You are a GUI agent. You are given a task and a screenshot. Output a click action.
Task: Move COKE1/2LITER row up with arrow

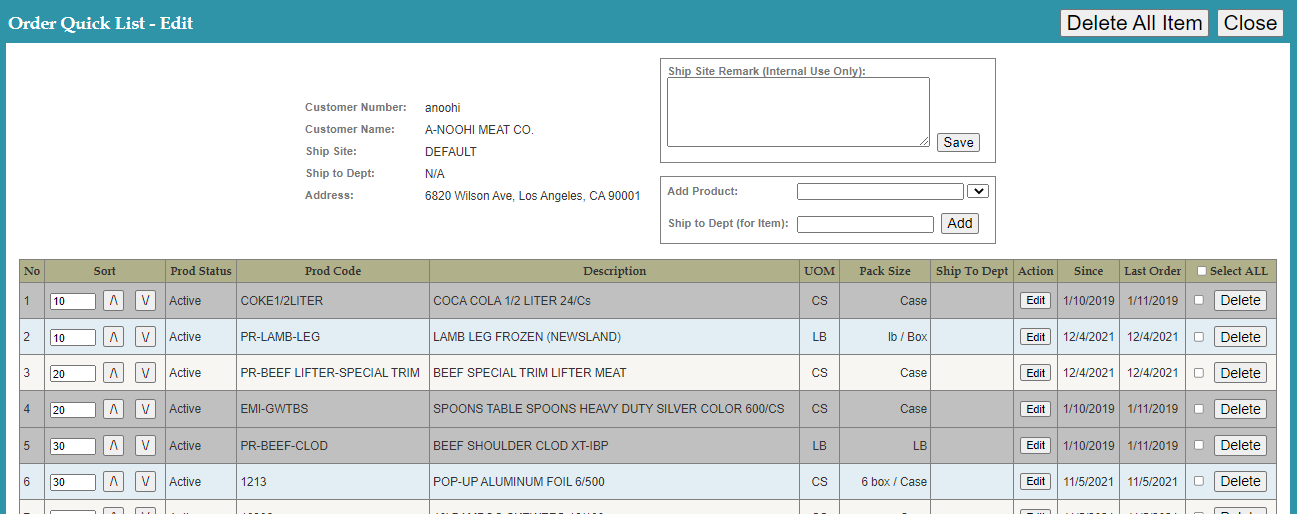(113, 301)
